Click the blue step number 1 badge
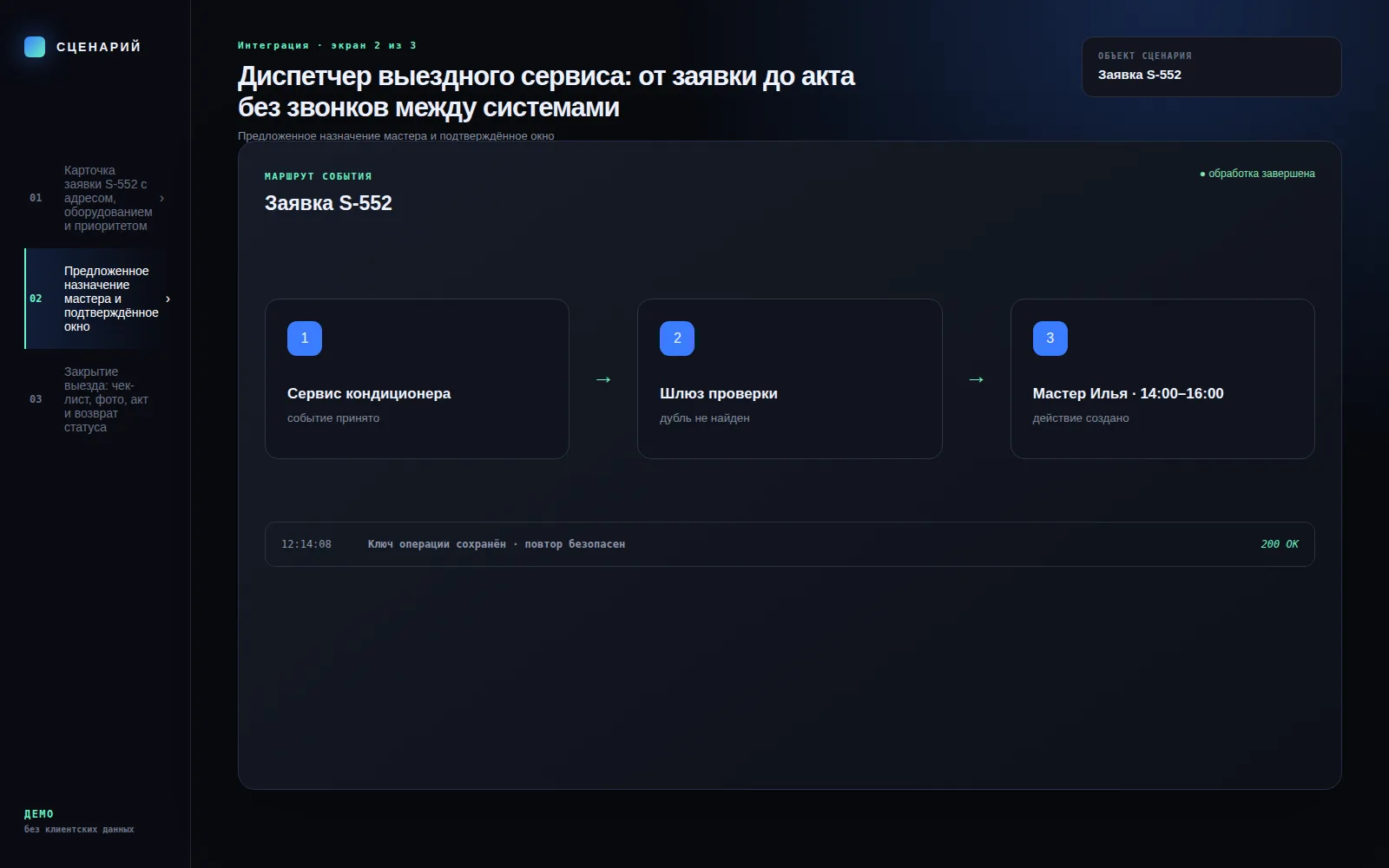1389x868 pixels. pyautogui.click(x=305, y=339)
